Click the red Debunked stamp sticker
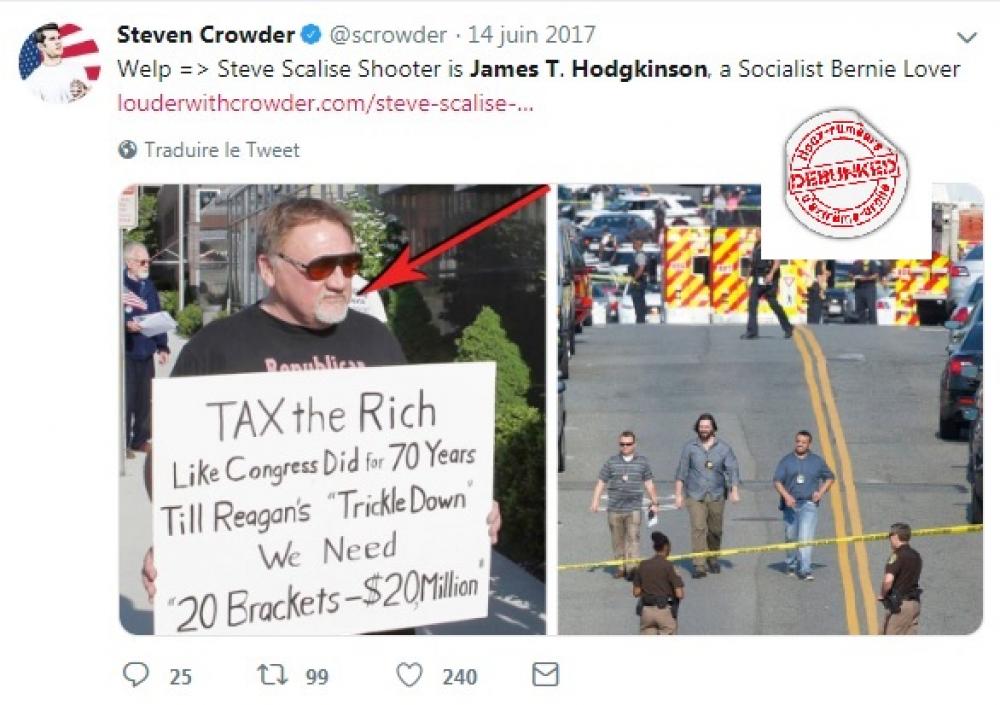 point(846,174)
